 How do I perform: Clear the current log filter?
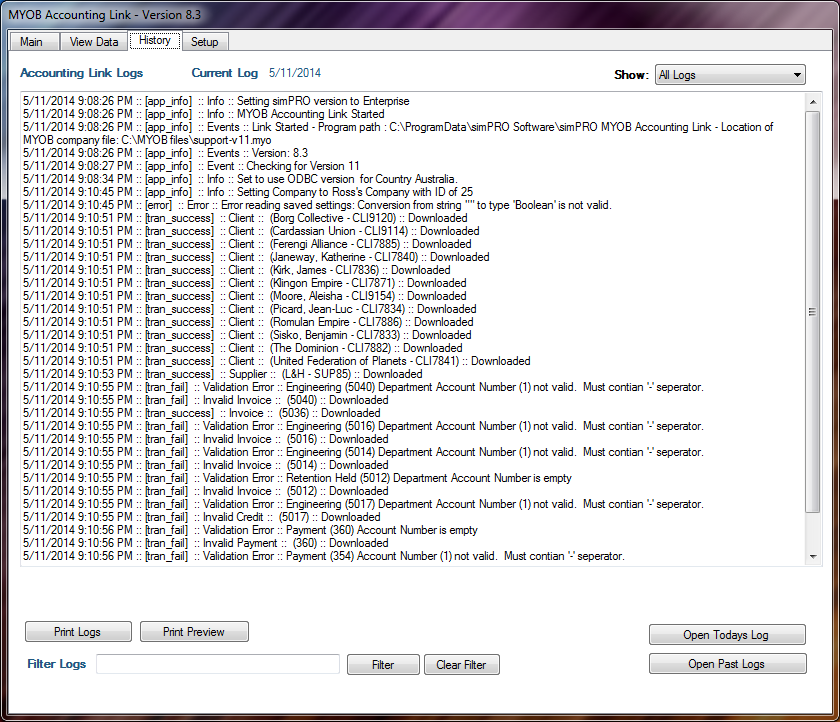(x=461, y=664)
